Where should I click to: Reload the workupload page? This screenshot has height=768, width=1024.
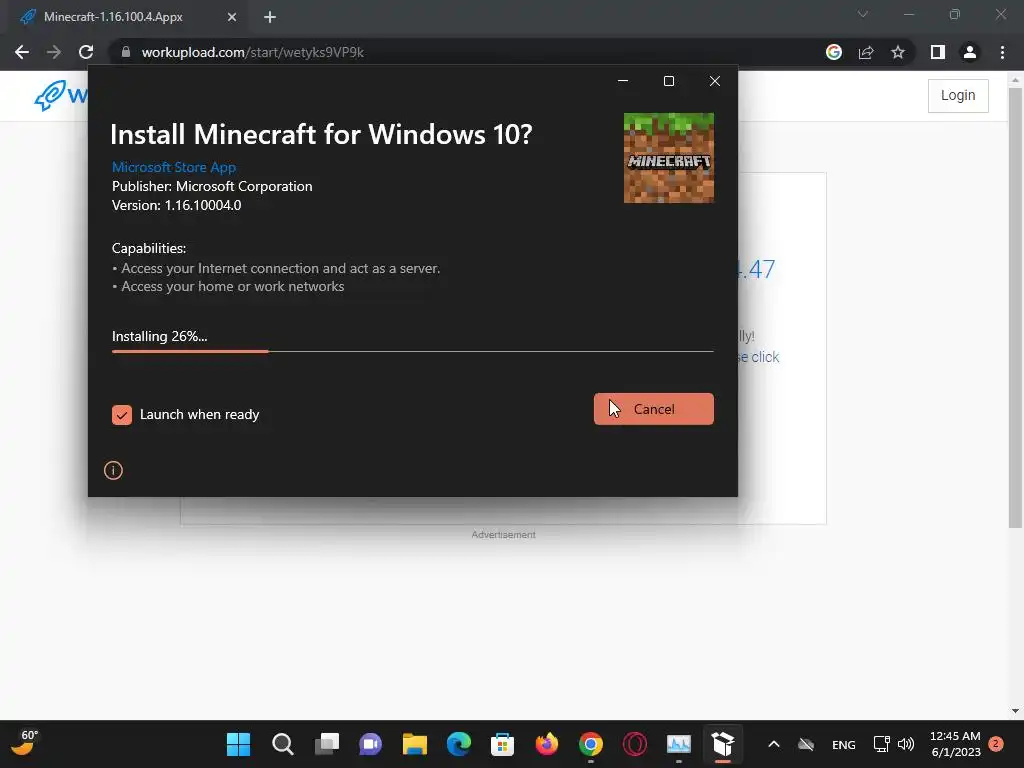click(x=86, y=52)
